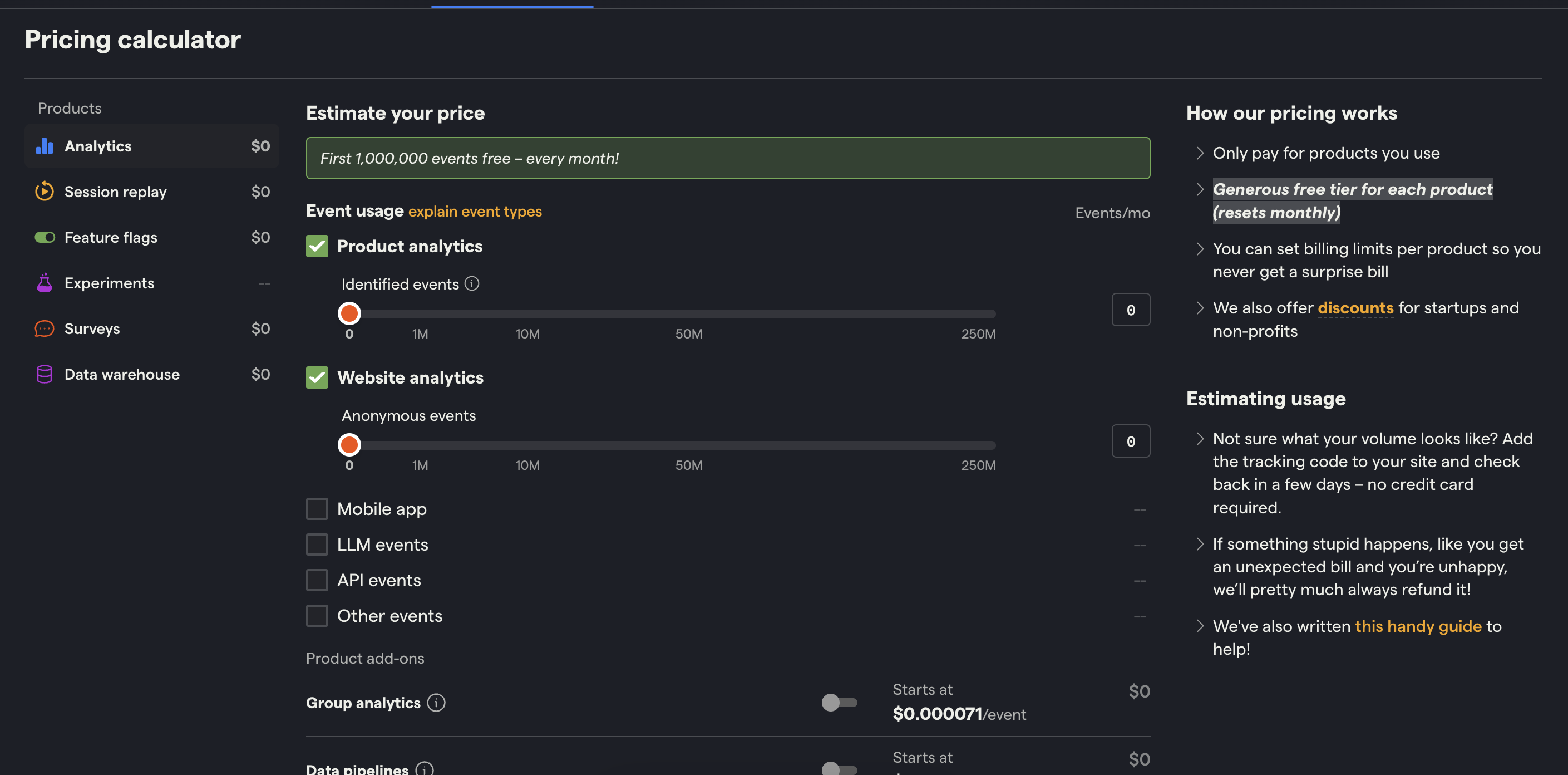Click the discounts link

click(x=1355, y=308)
